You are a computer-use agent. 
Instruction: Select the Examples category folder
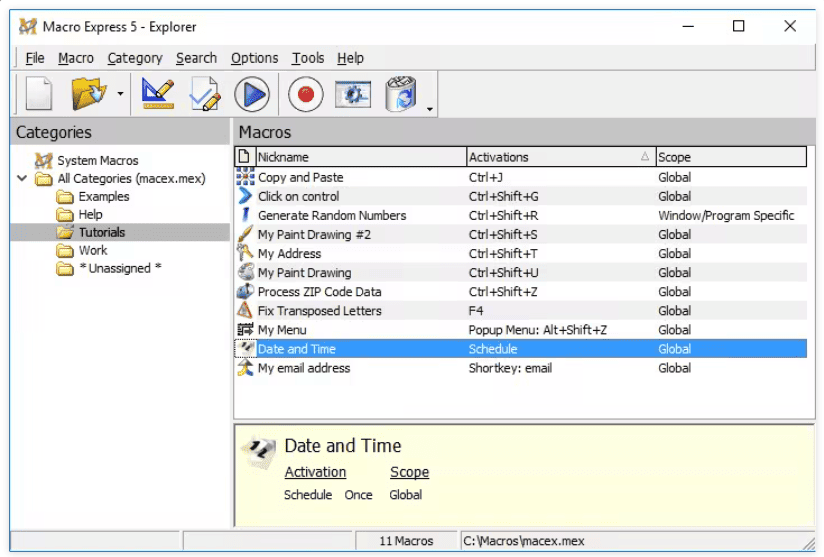[104, 197]
